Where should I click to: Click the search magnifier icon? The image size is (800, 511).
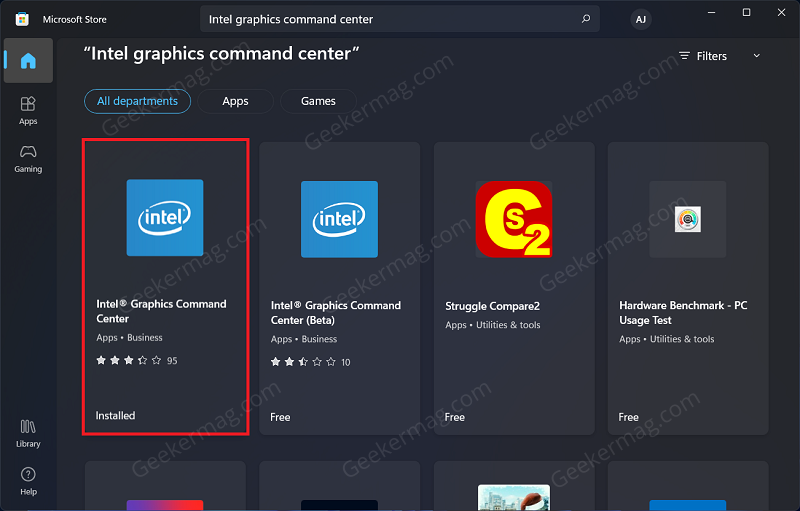[586, 19]
